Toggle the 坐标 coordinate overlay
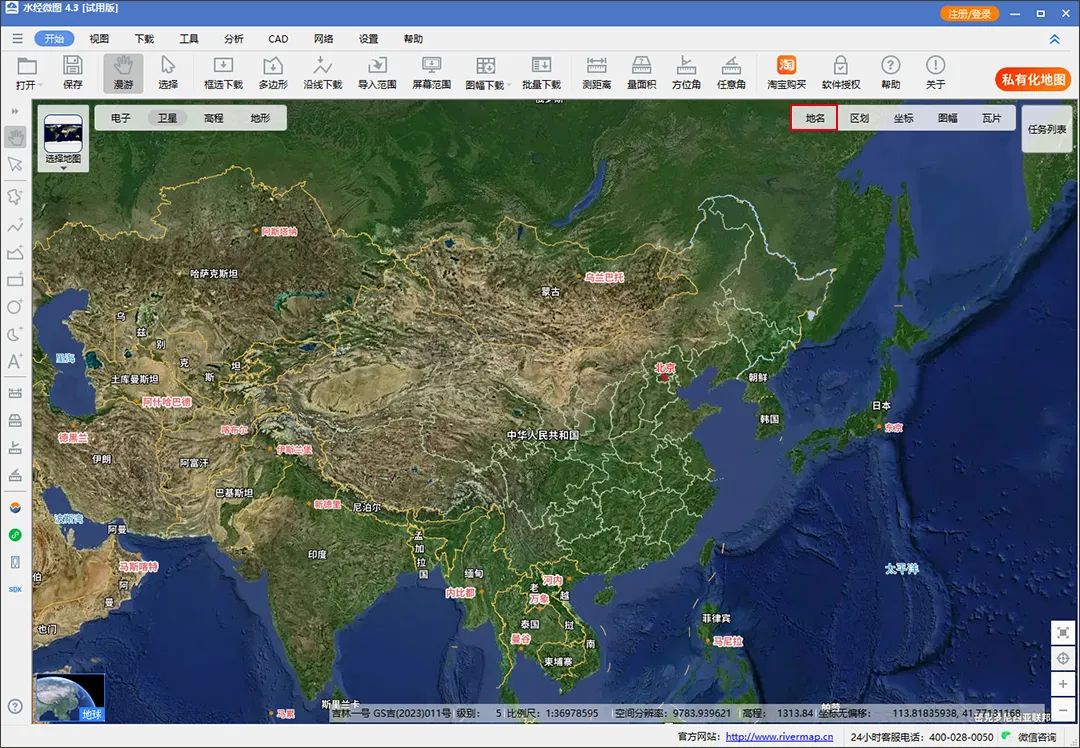 903,118
